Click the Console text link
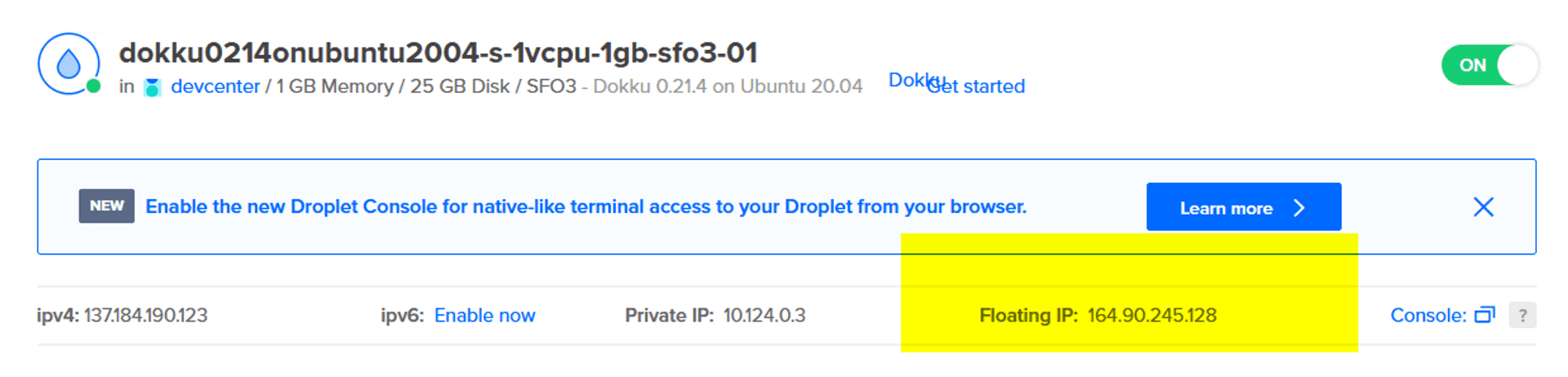This screenshot has width=1568, height=377. pyautogui.click(x=1428, y=316)
